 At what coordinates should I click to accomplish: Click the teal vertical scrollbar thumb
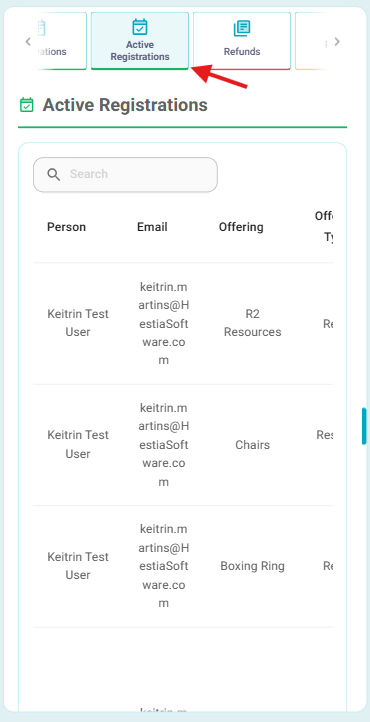click(x=364, y=426)
